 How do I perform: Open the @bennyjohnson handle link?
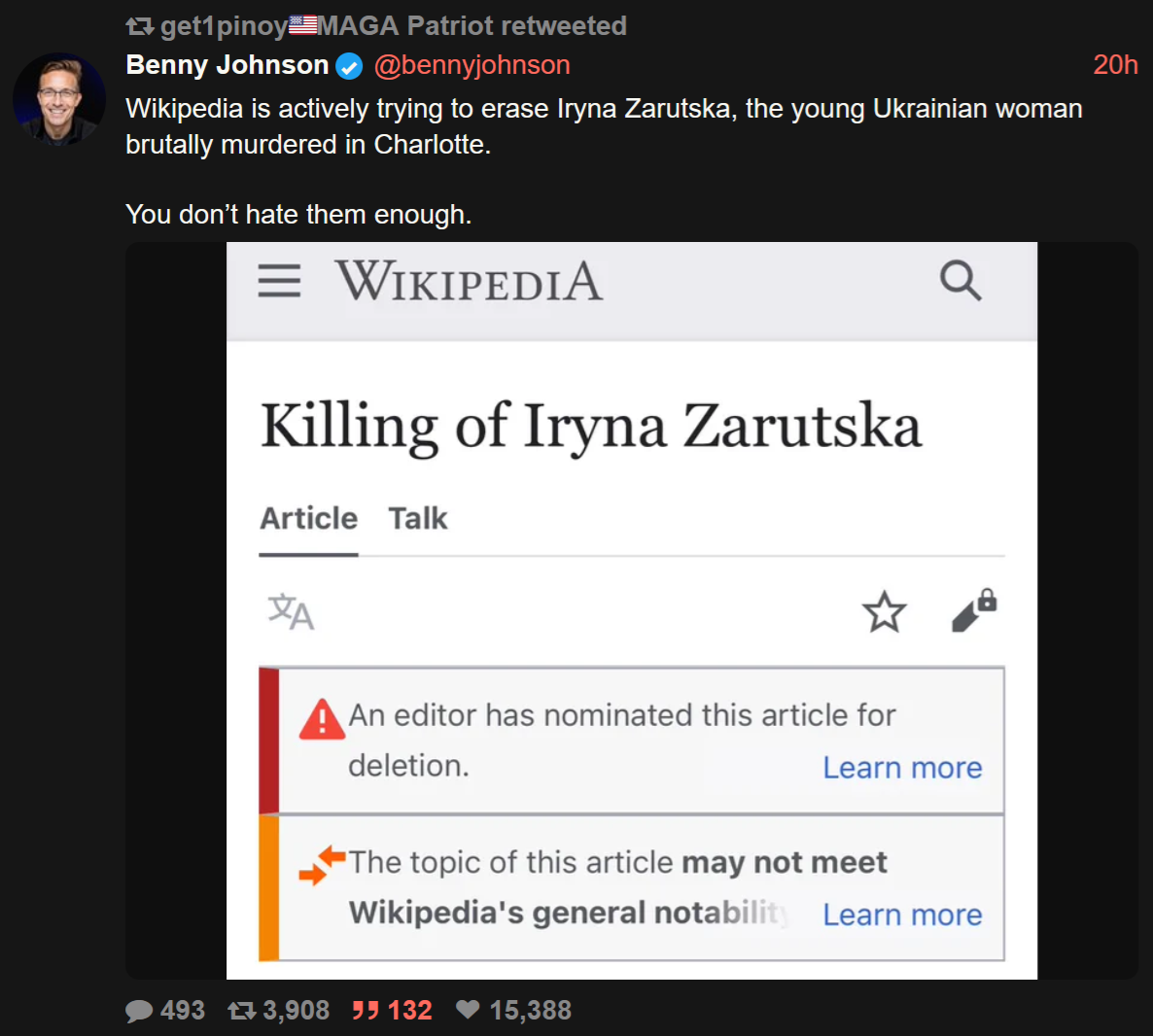[472, 65]
